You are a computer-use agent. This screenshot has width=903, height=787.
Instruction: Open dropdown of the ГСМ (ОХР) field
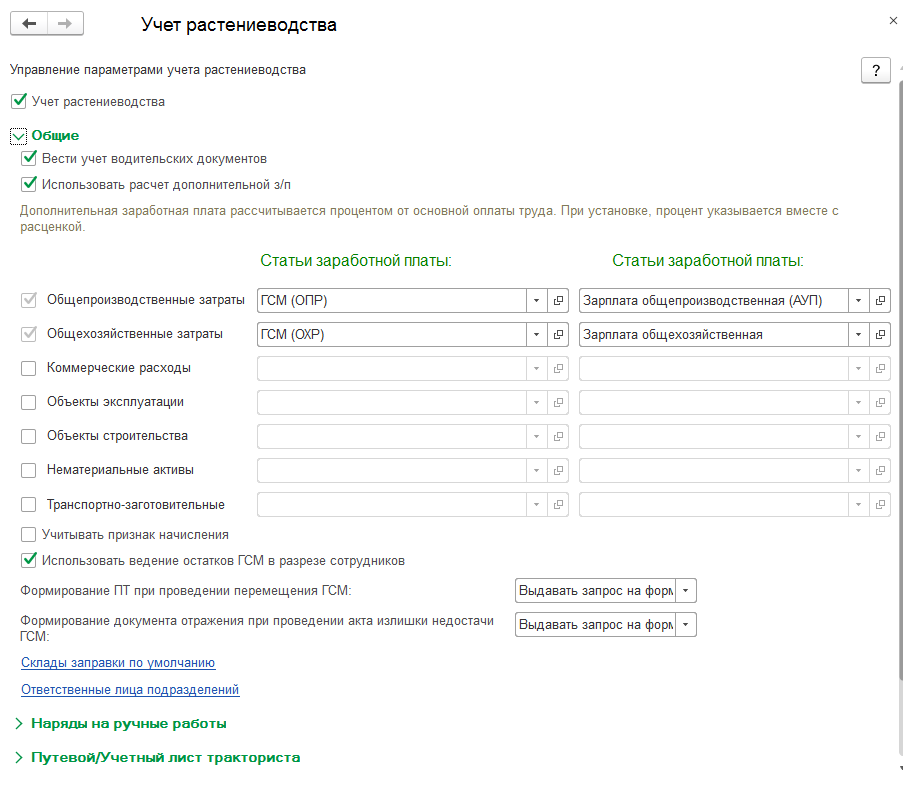click(536, 334)
